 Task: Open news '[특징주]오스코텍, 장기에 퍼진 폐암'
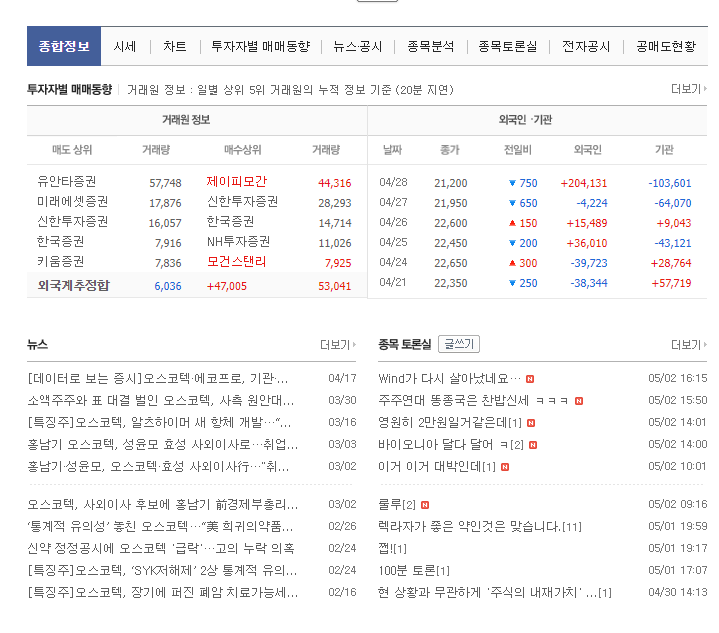tap(163, 592)
